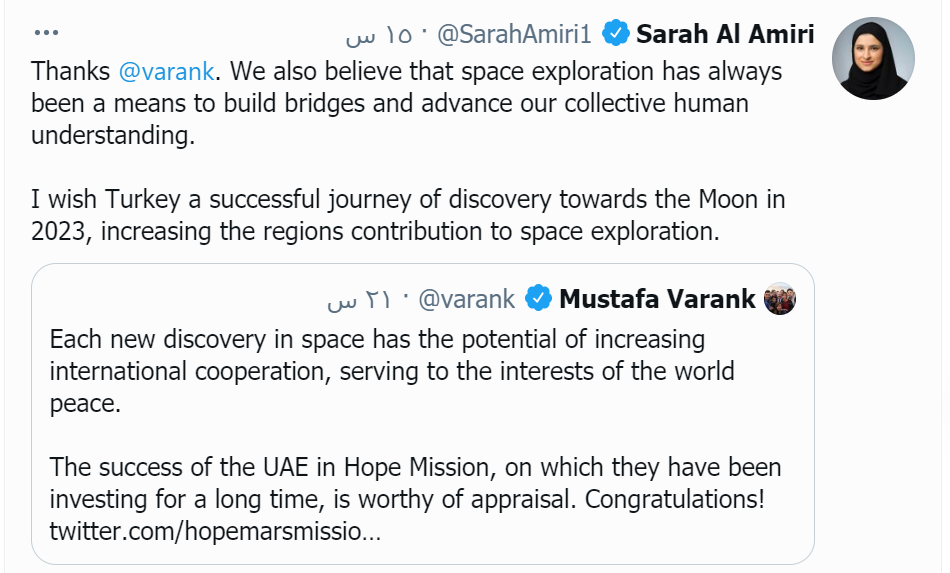
Task: Click the quoted tweet's ٢١ س timestamp
Action: click(357, 298)
